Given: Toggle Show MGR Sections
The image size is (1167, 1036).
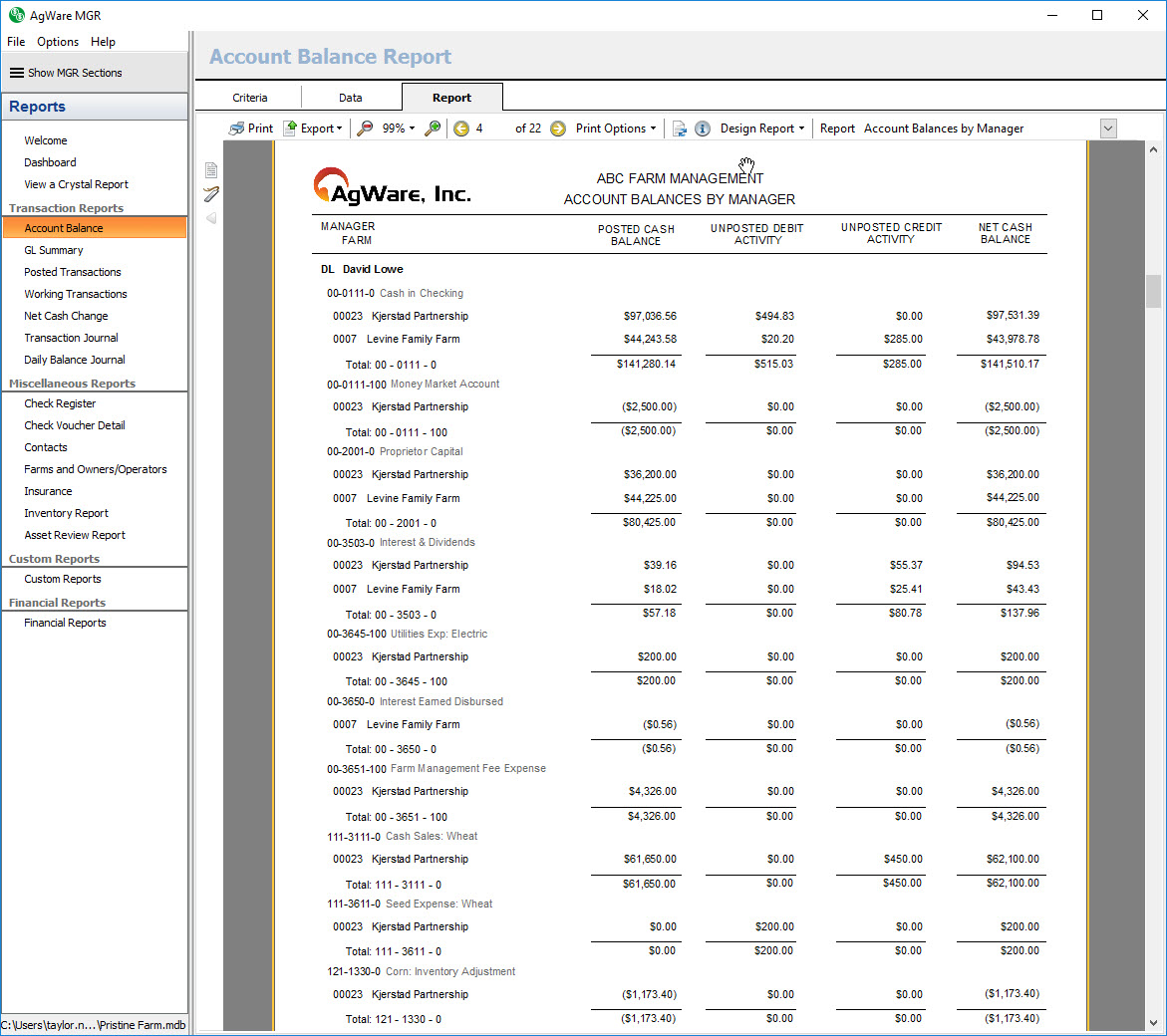Looking at the screenshot, I should click(x=66, y=73).
